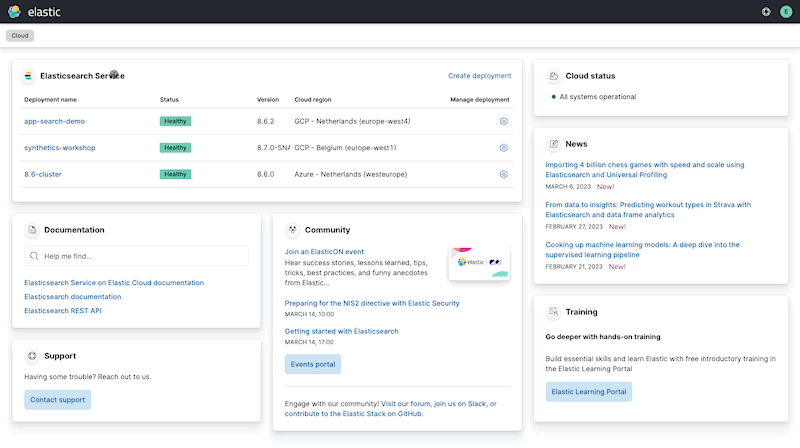This screenshot has height=448, width=800.
Task: Click the Cloud status icon
Action: 554,76
